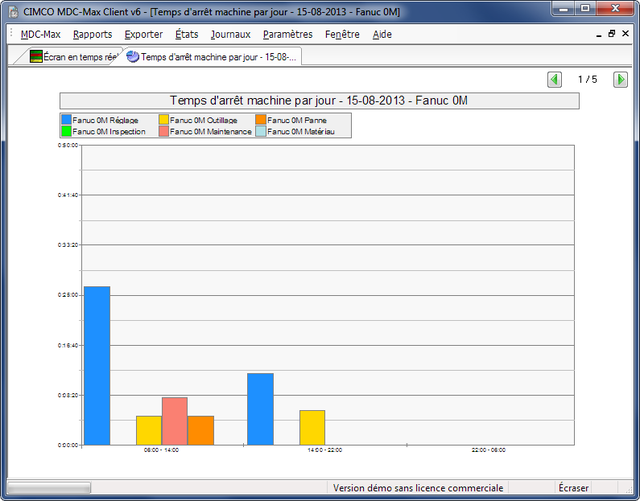
Task: Click the Fanuc 0M Outillage legend label
Action: pyautogui.click(x=204, y=120)
